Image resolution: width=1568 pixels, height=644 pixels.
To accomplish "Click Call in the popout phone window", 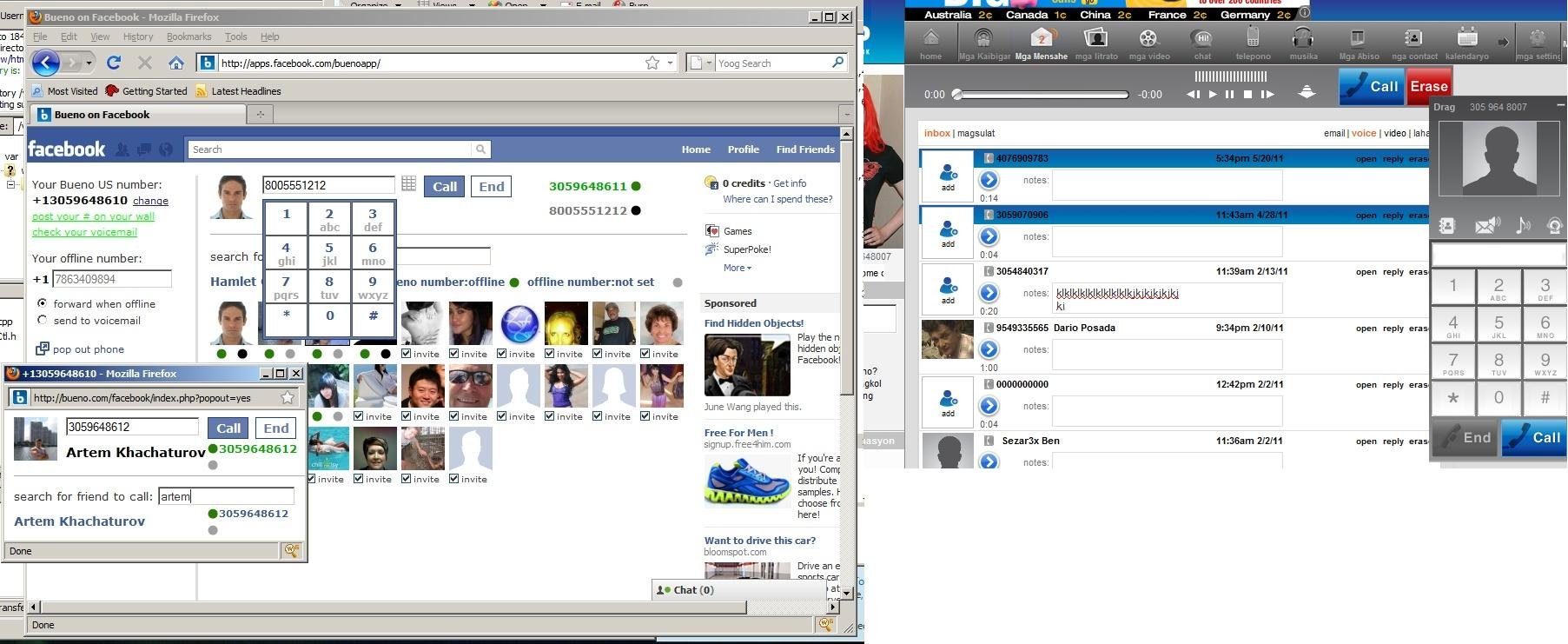I will 228,428.
